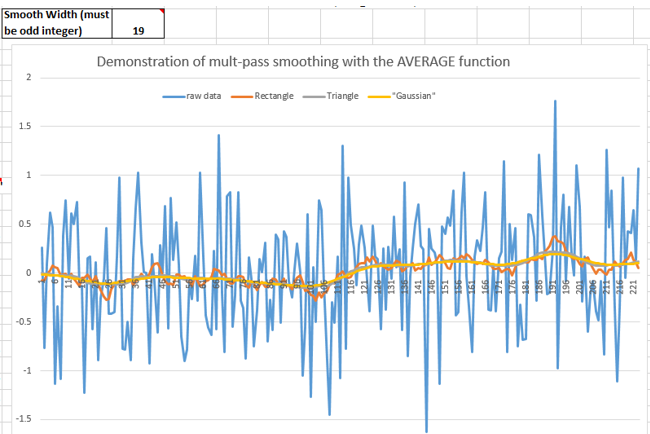
Task: Click the chart title about multi-pass smoothing
Action: pos(303,62)
